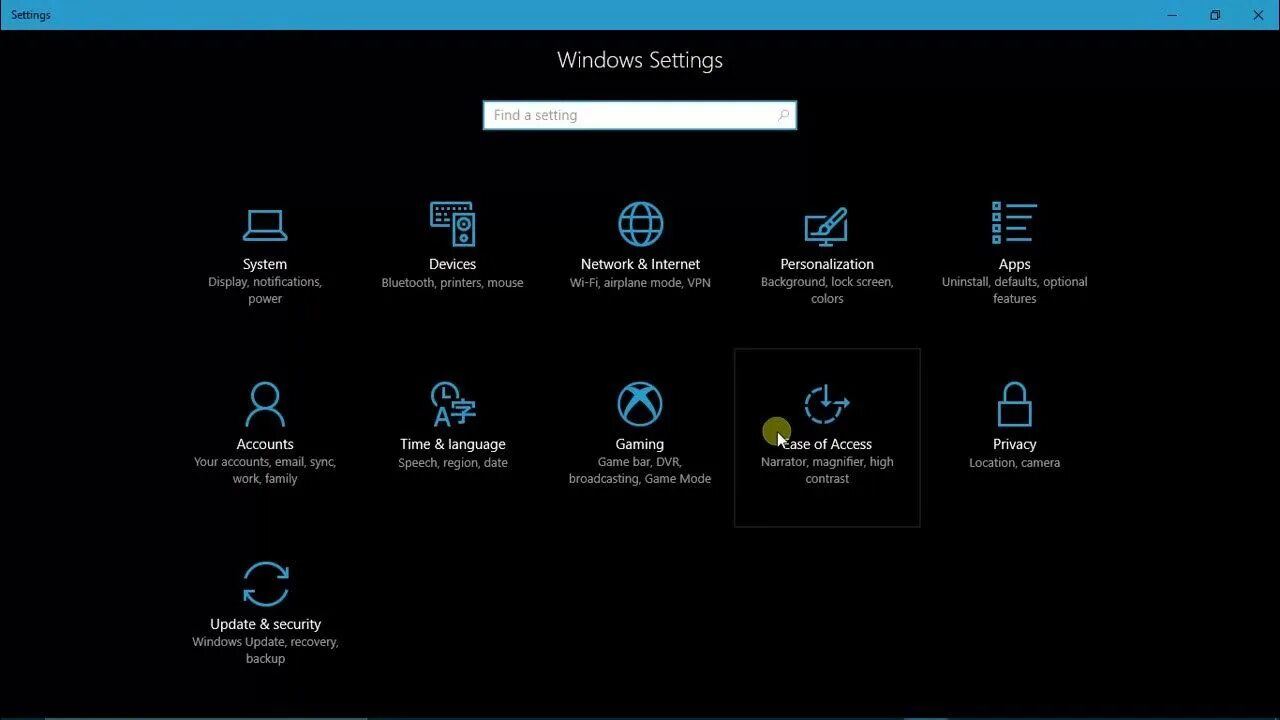Viewport: 1280px width, 720px height.
Task: Open the Network & Internet globe icon
Action: 640,224
